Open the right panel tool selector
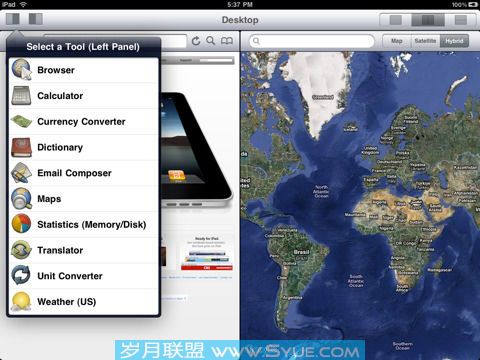This screenshot has width=480, height=360. point(36,19)
